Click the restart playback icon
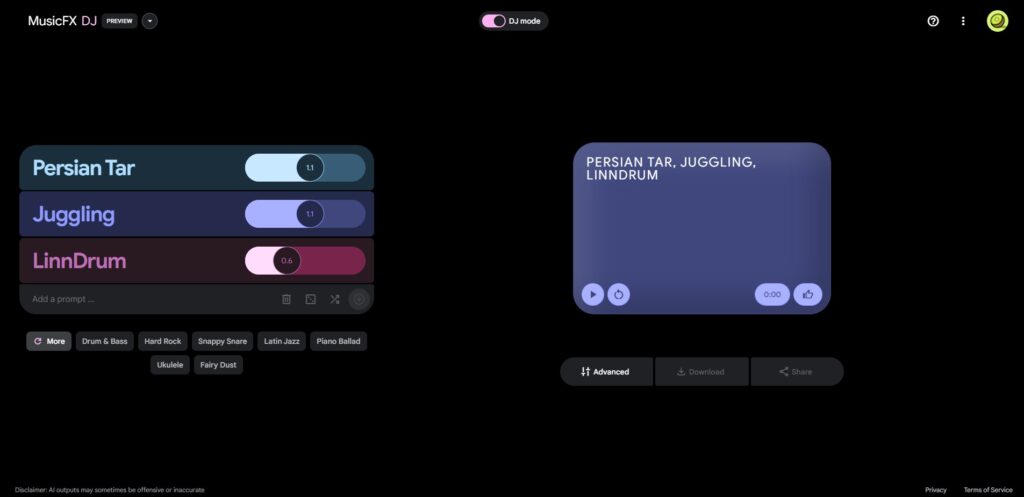This screenshot has height=497, width=1024. click(x=618, y=295)
